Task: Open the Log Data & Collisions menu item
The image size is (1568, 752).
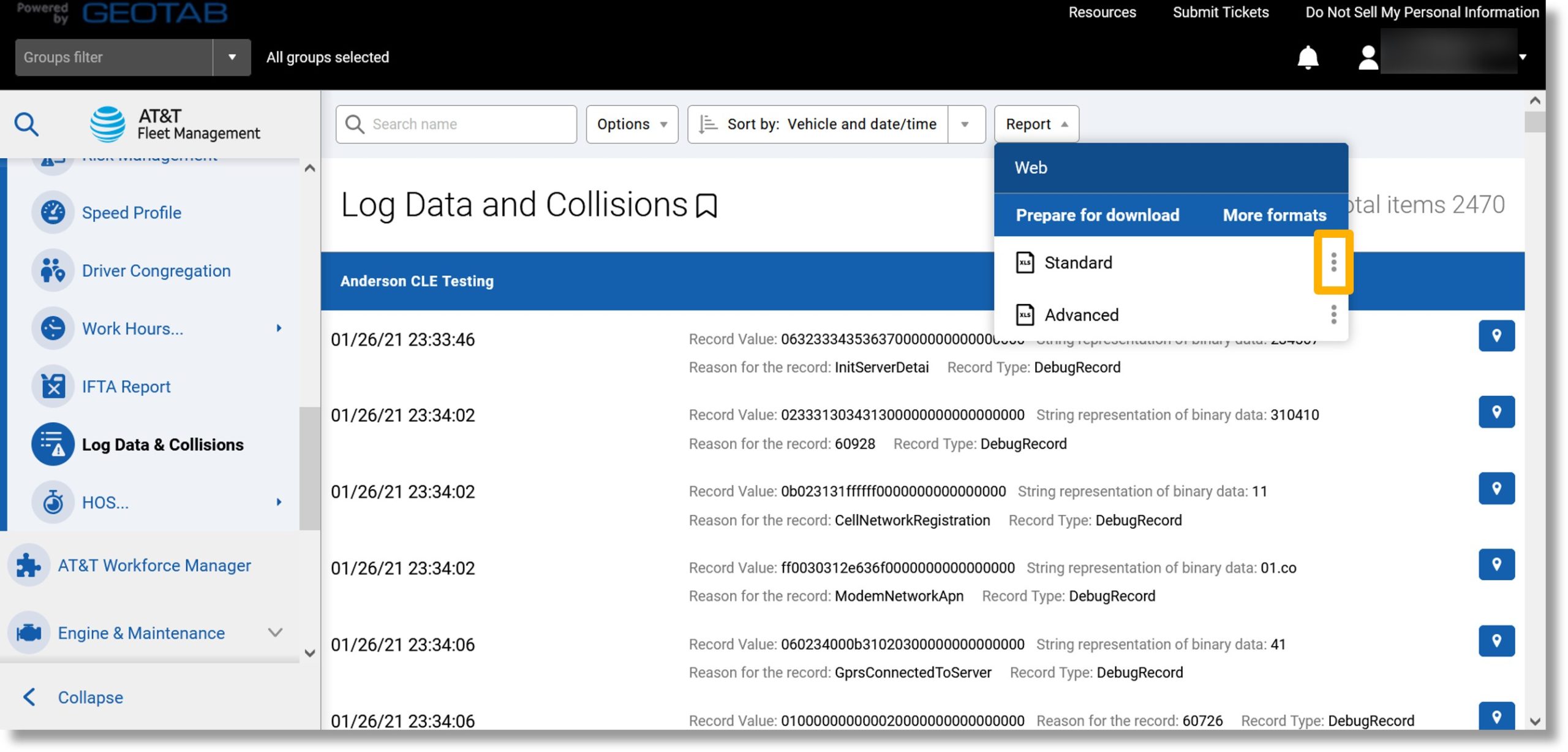Action: (162, 444)
